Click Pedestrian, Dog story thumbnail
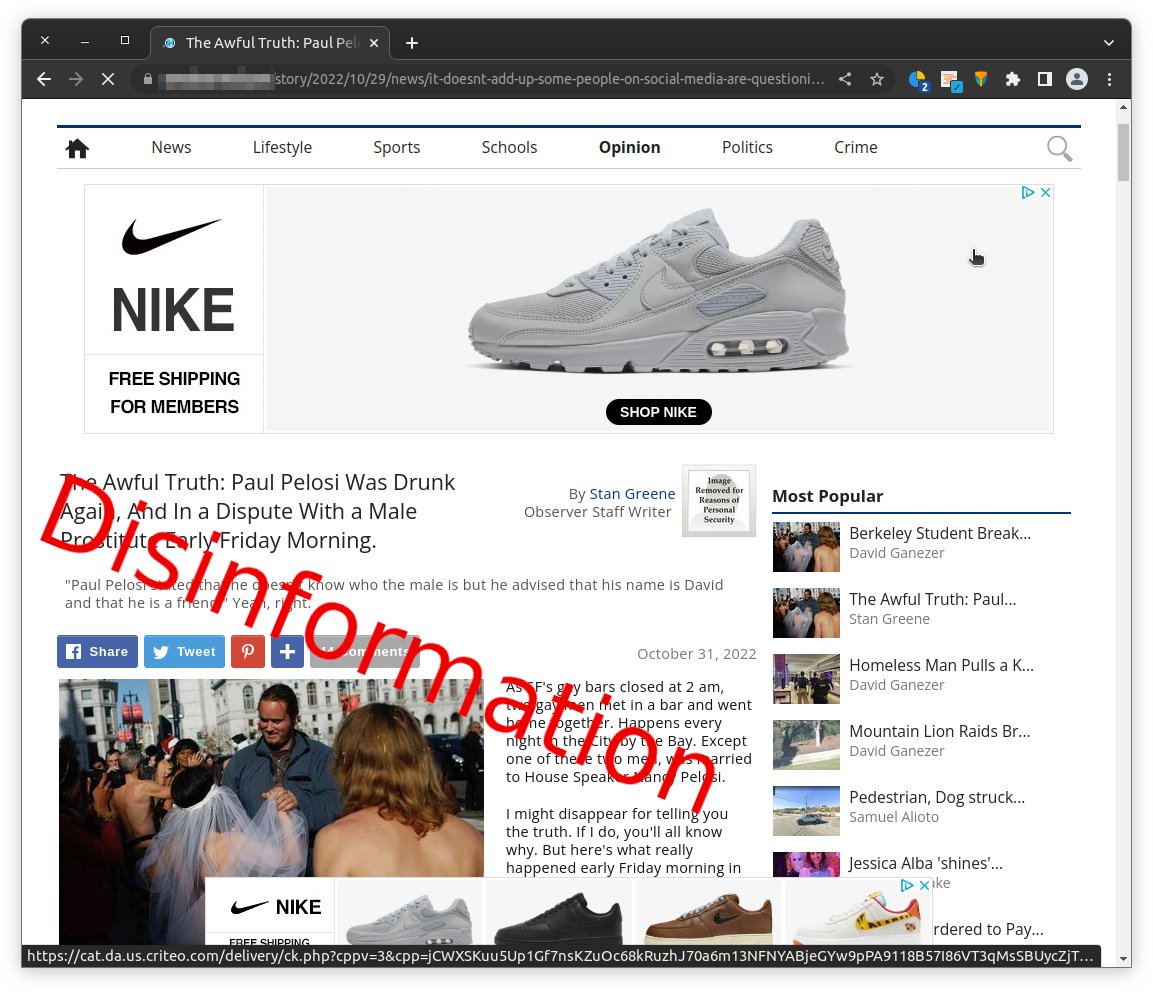Viewport: 1153px width, 992px height. (806, 811)
